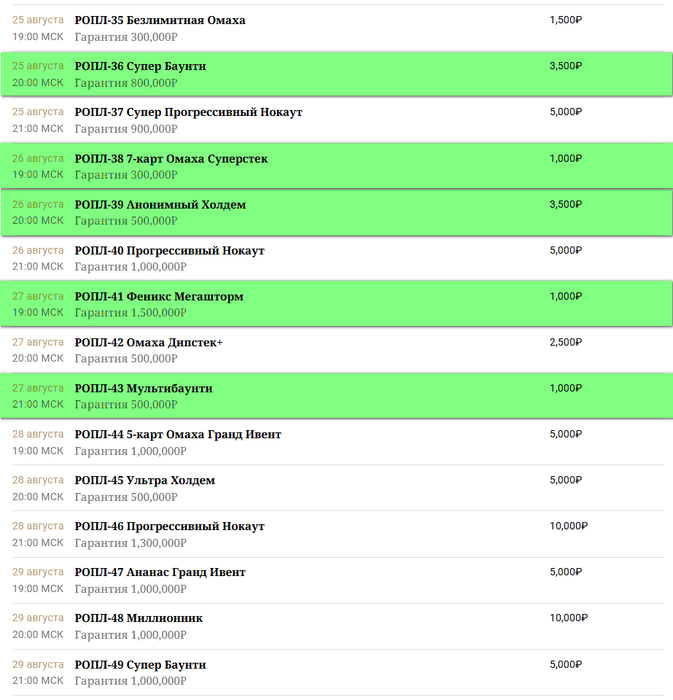Click 3,500₽ buy-in of РОПЛ-39
This screenshot has width=673, height=700.
565,204
